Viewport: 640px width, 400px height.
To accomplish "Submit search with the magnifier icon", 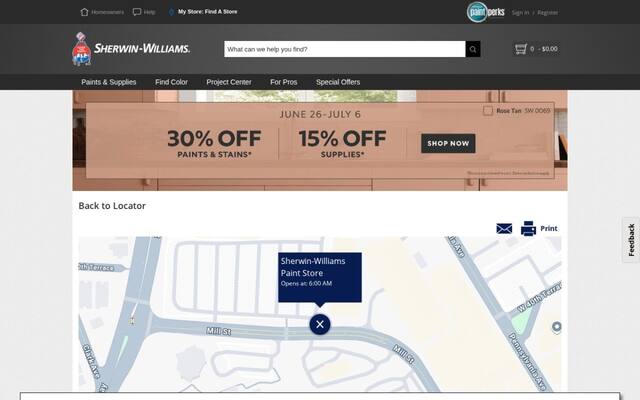I will (473, 49).
